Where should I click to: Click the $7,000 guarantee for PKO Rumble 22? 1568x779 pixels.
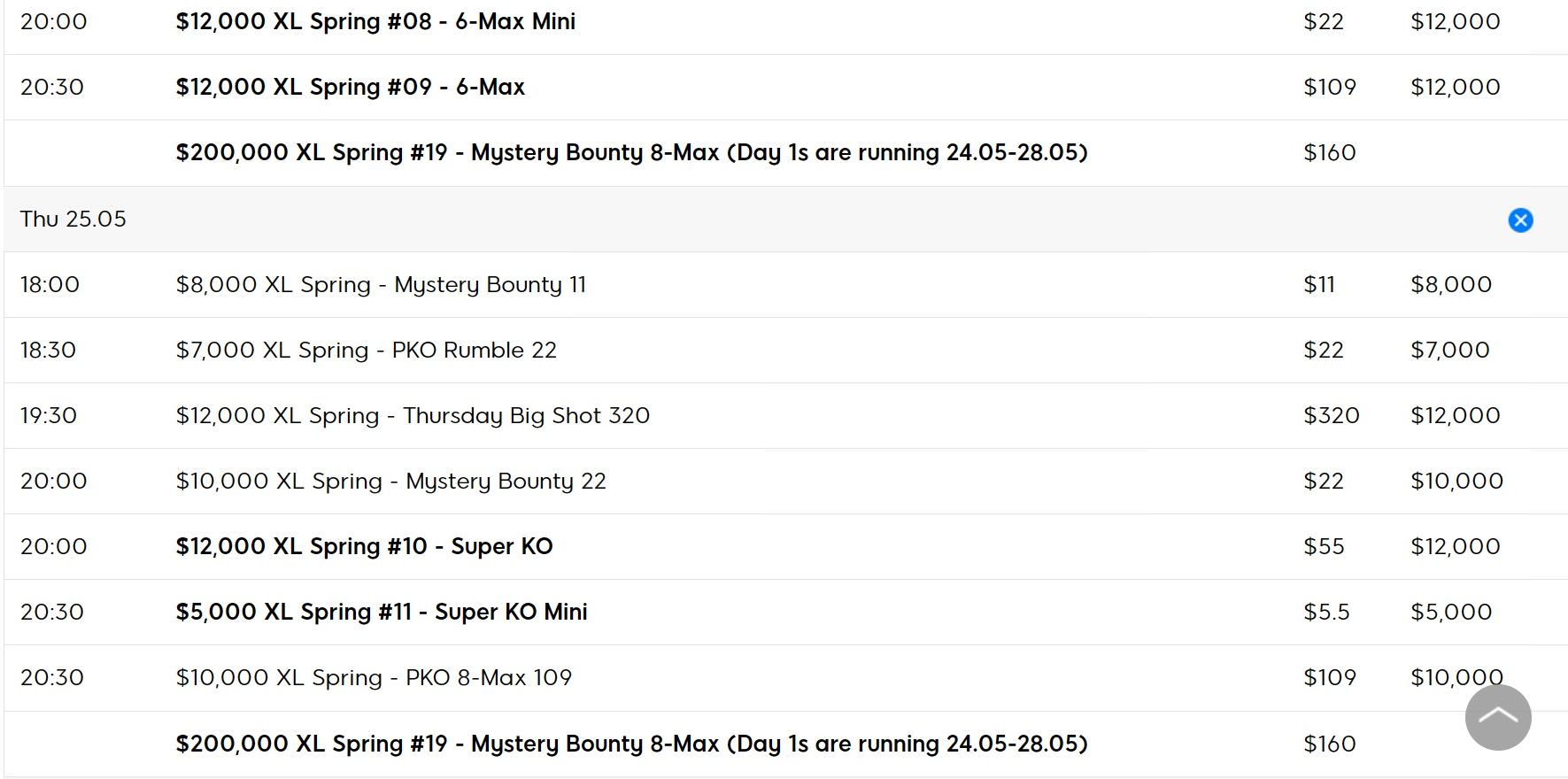(1449, 351)
